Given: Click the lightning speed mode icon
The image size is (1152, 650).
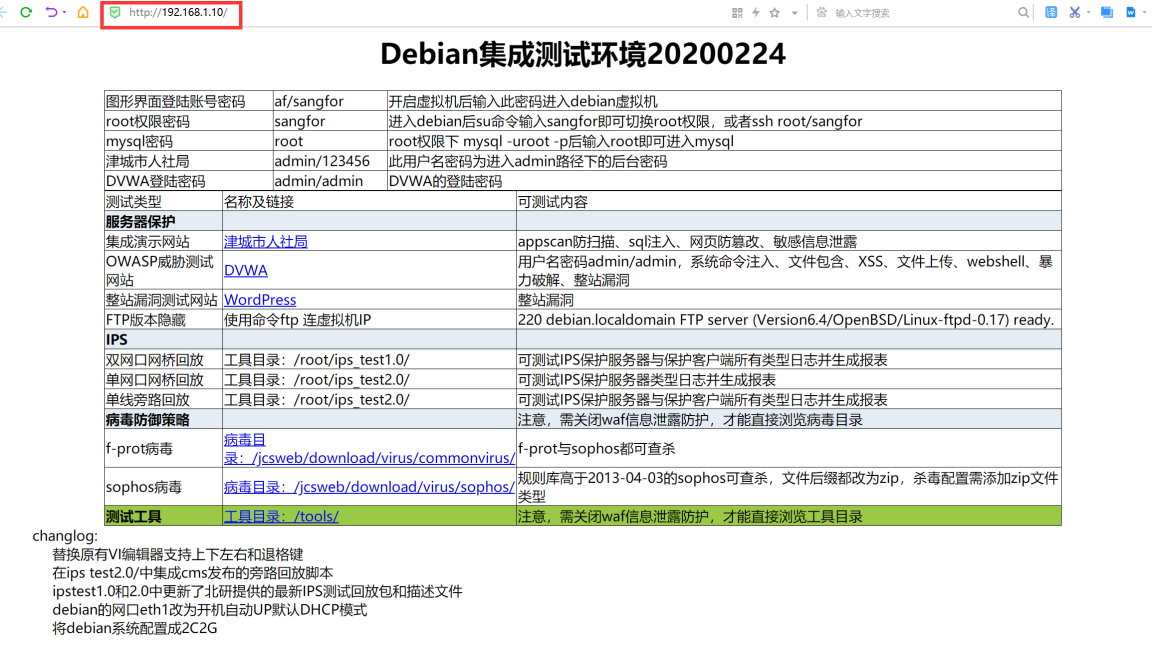Looking at the screenshot, I should point(756,13).
